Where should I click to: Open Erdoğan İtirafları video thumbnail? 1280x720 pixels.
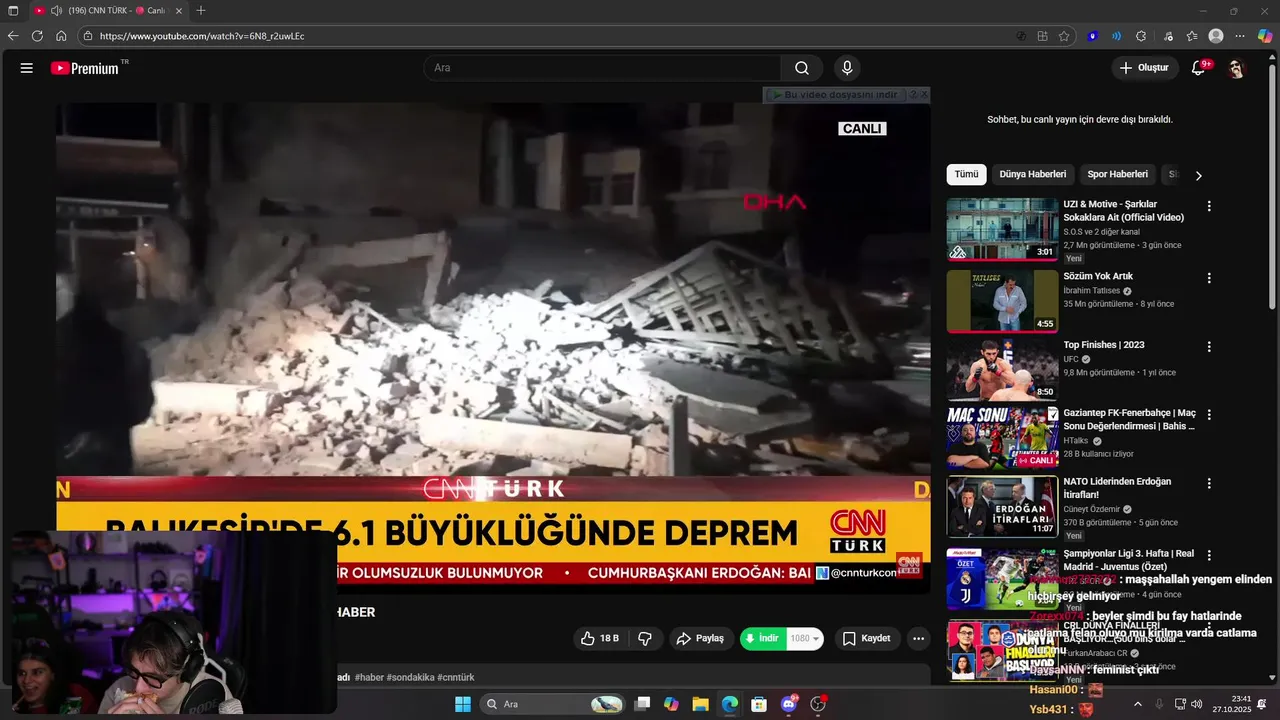coord(1002,506)
